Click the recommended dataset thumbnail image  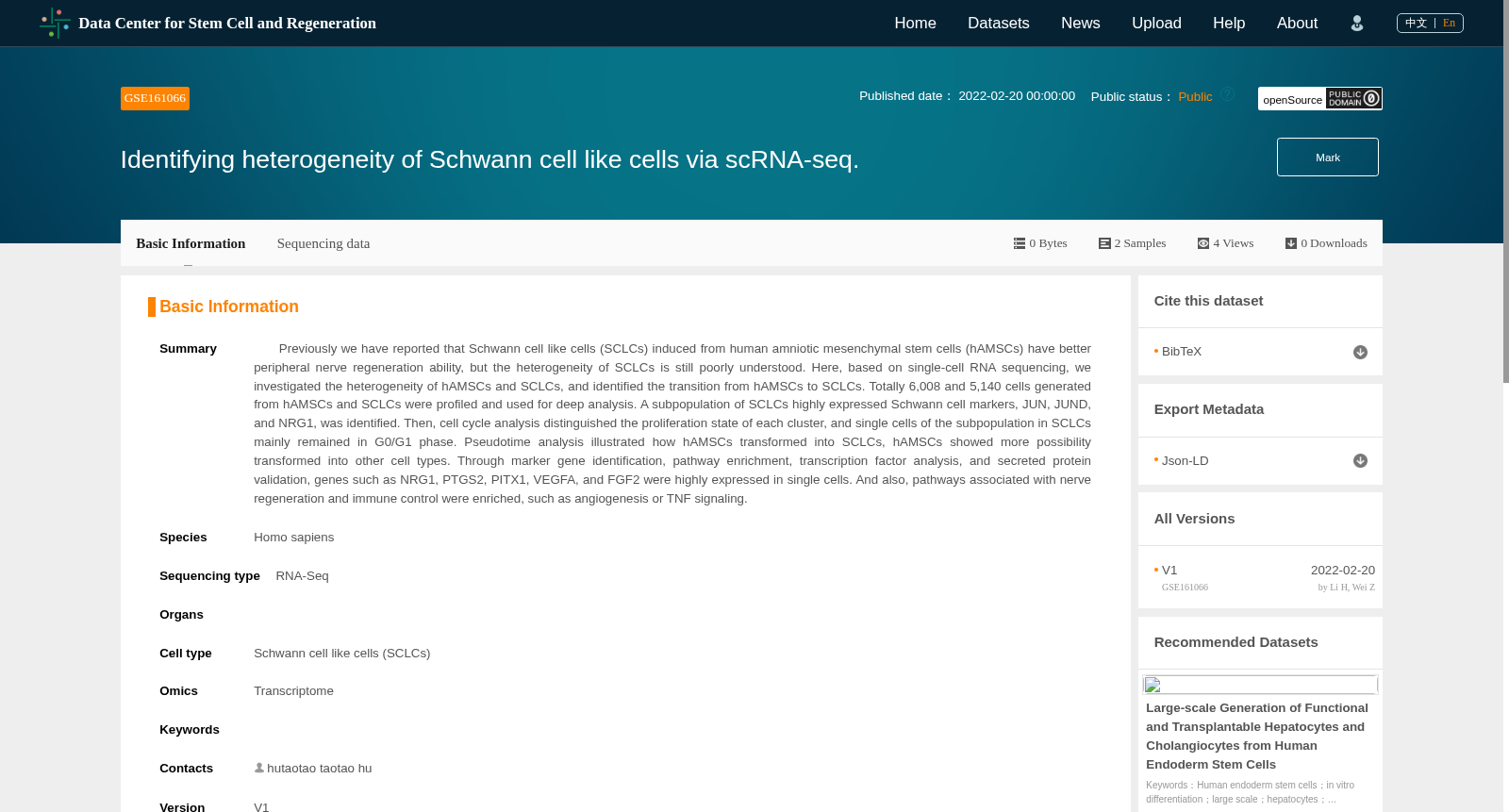1260,685
